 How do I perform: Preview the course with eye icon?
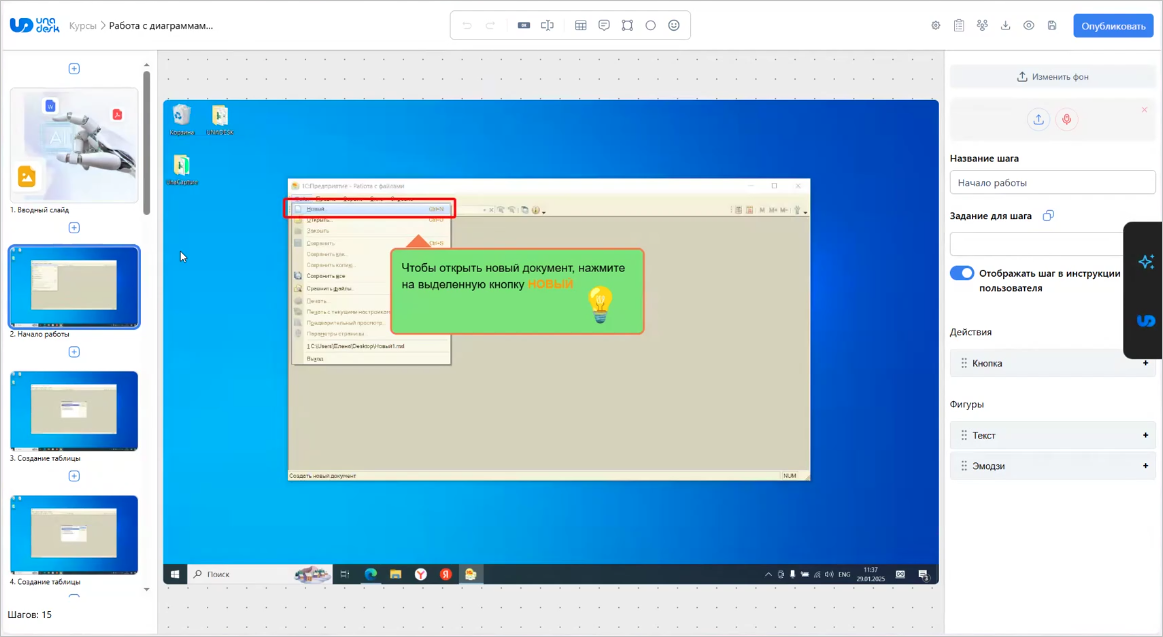(x=1029, y=25)
